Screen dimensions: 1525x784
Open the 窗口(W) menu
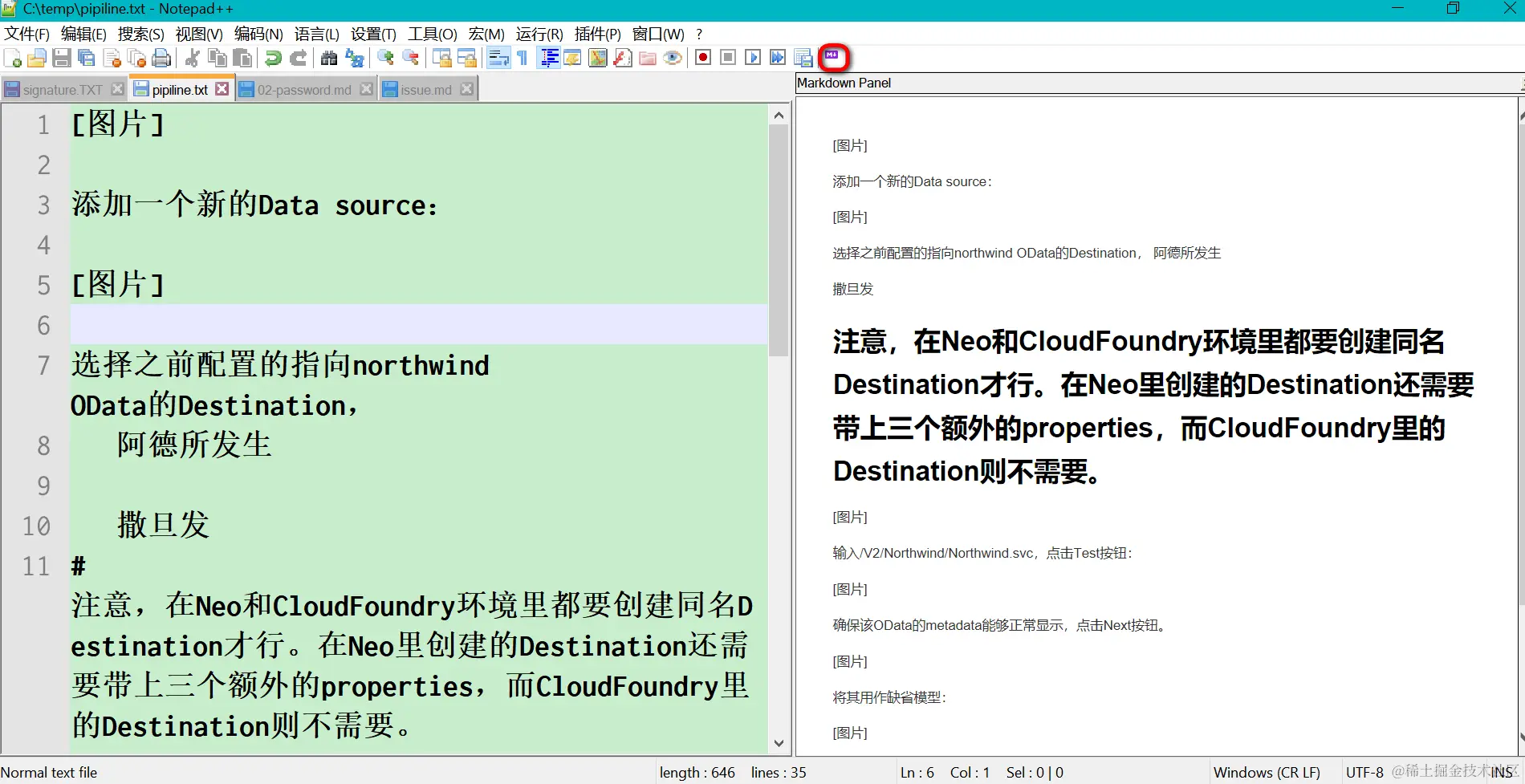pyautogui.click(x=658, y=34)
